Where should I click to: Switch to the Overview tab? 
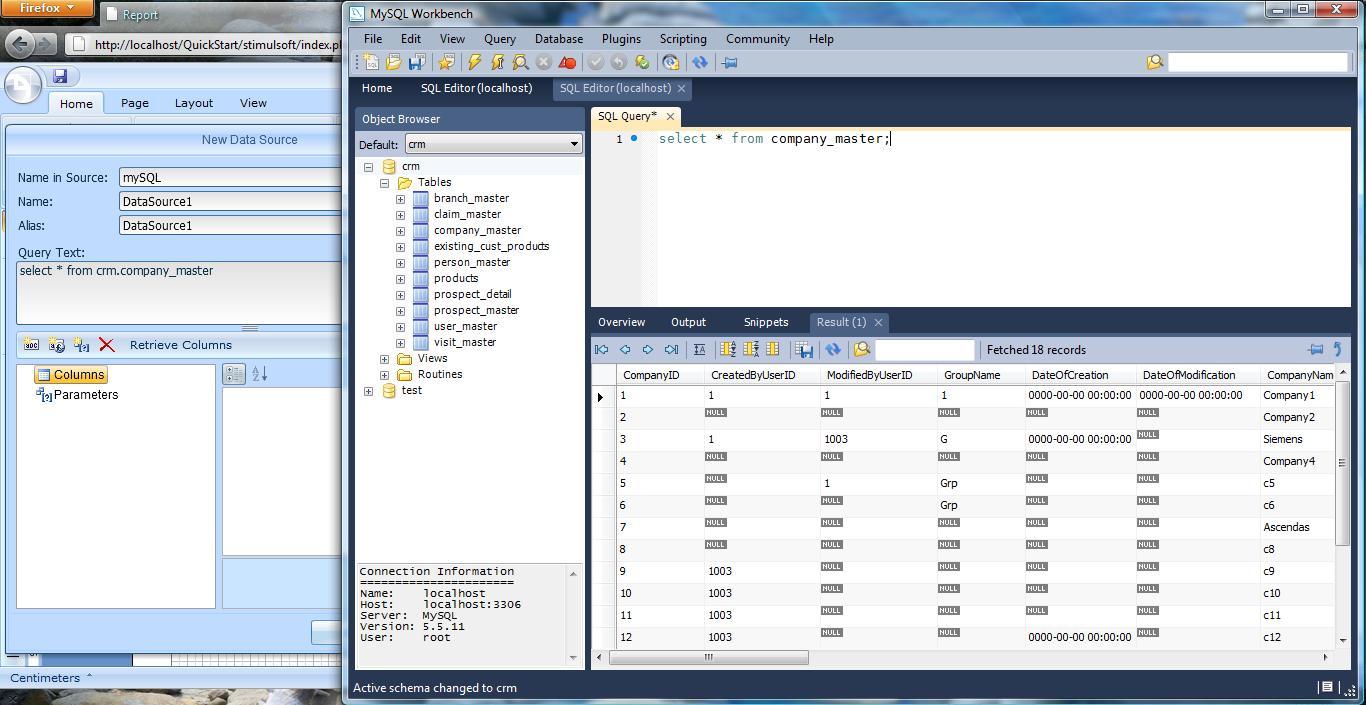click(621, 322)
